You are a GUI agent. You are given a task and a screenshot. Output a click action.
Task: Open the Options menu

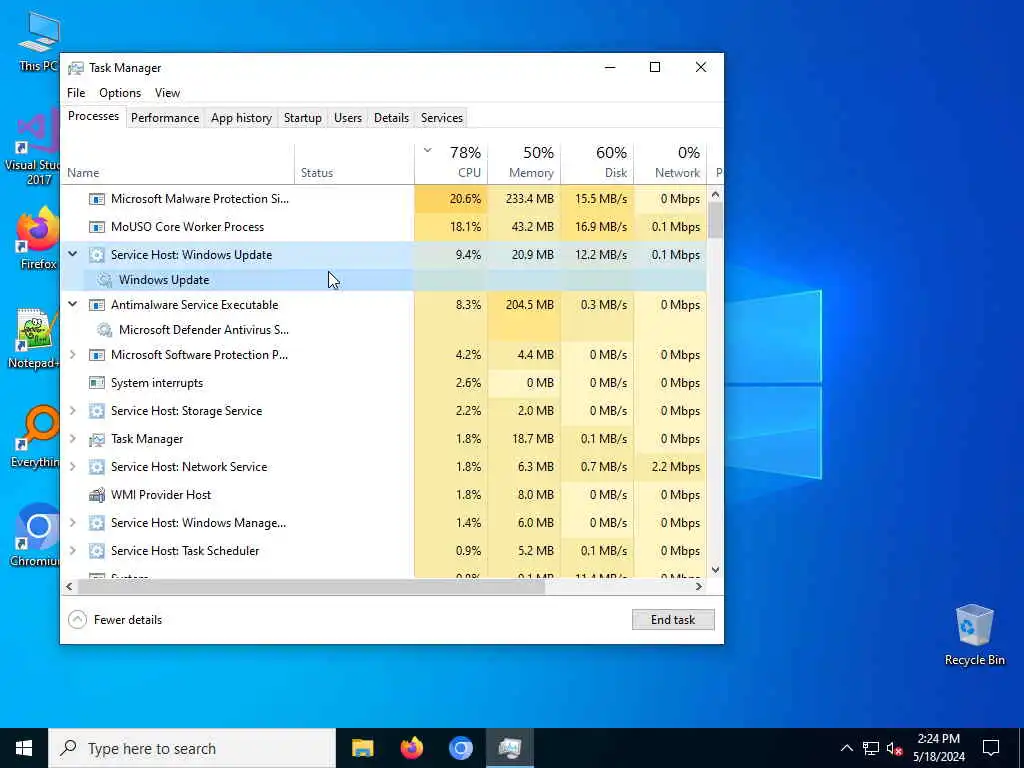click(x=120, y=93)
